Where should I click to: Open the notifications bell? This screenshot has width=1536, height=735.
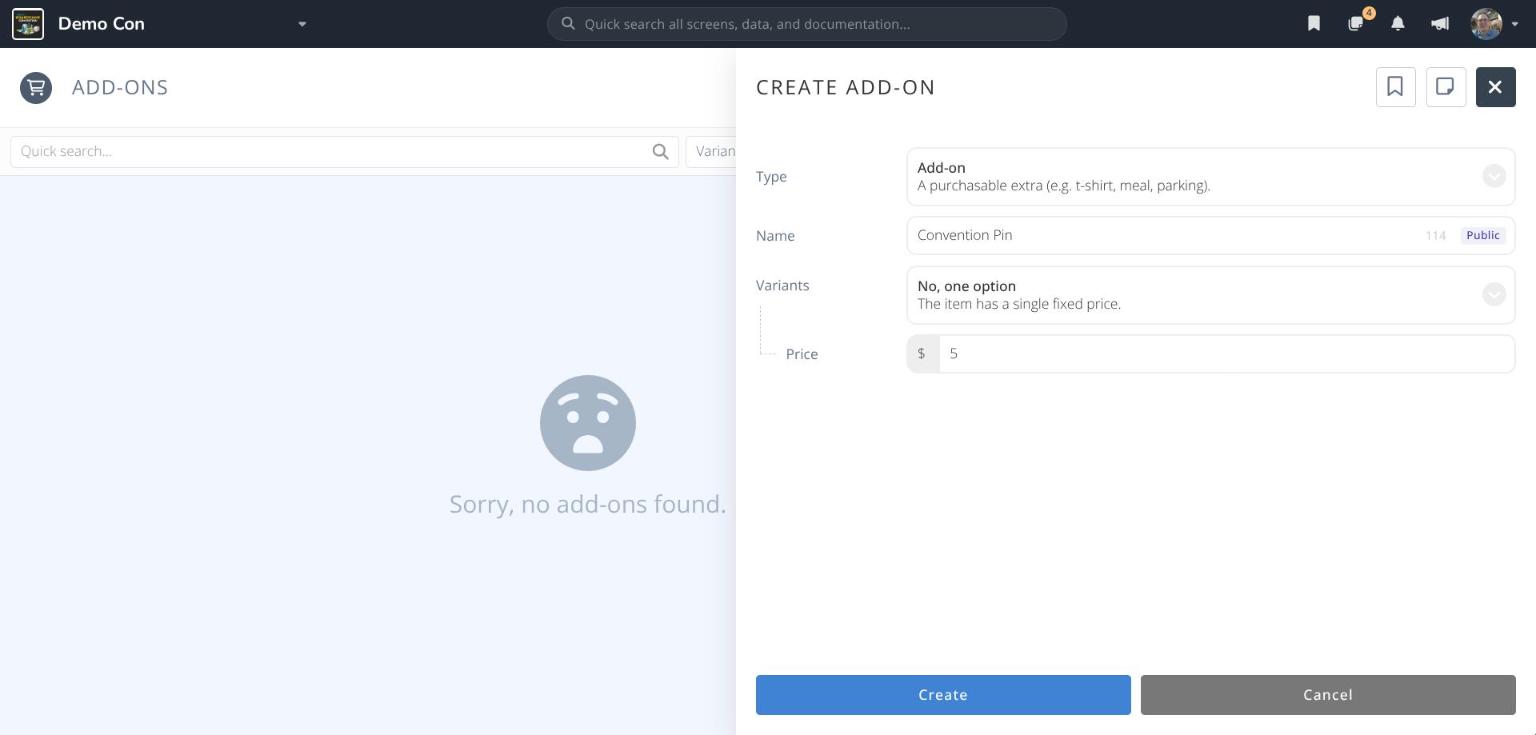[x=1398, y=24]
